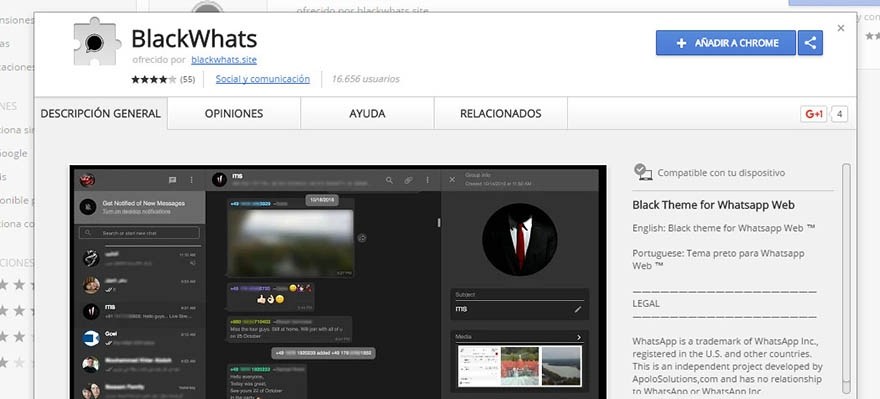Click the new chat icon in preview sidebar

click(172, 180)
